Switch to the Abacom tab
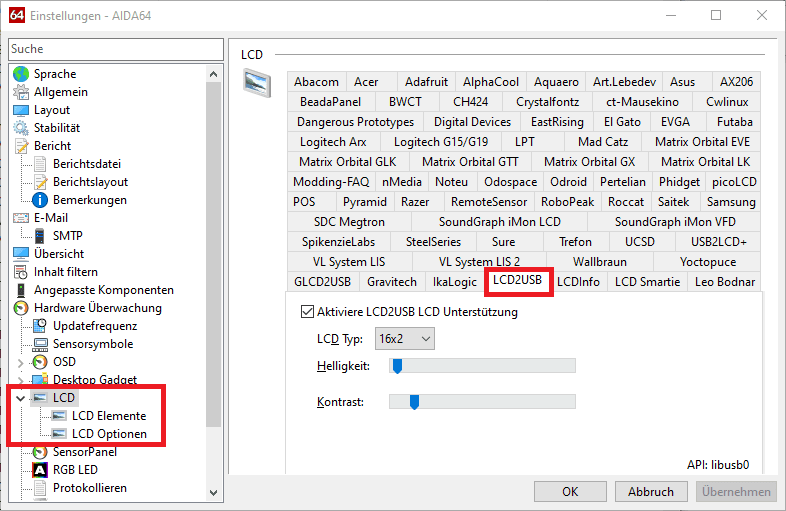This screenshot has height=511, width=786. 316,82
